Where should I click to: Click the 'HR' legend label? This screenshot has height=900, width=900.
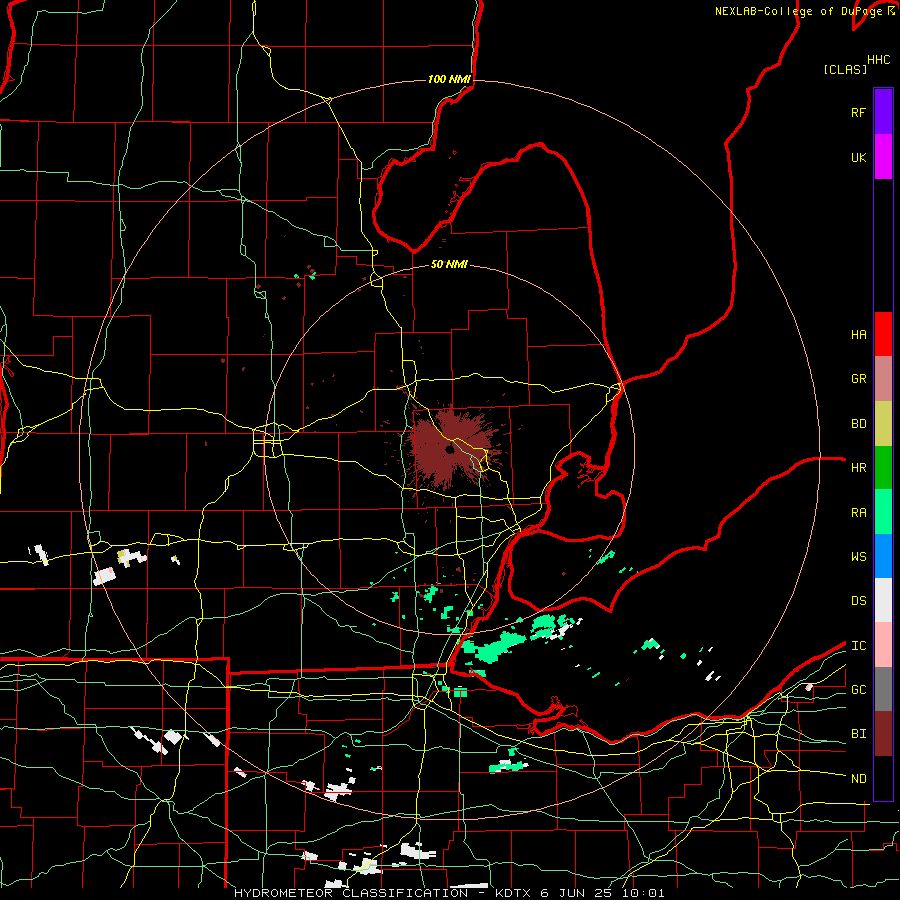pos(858,468)
